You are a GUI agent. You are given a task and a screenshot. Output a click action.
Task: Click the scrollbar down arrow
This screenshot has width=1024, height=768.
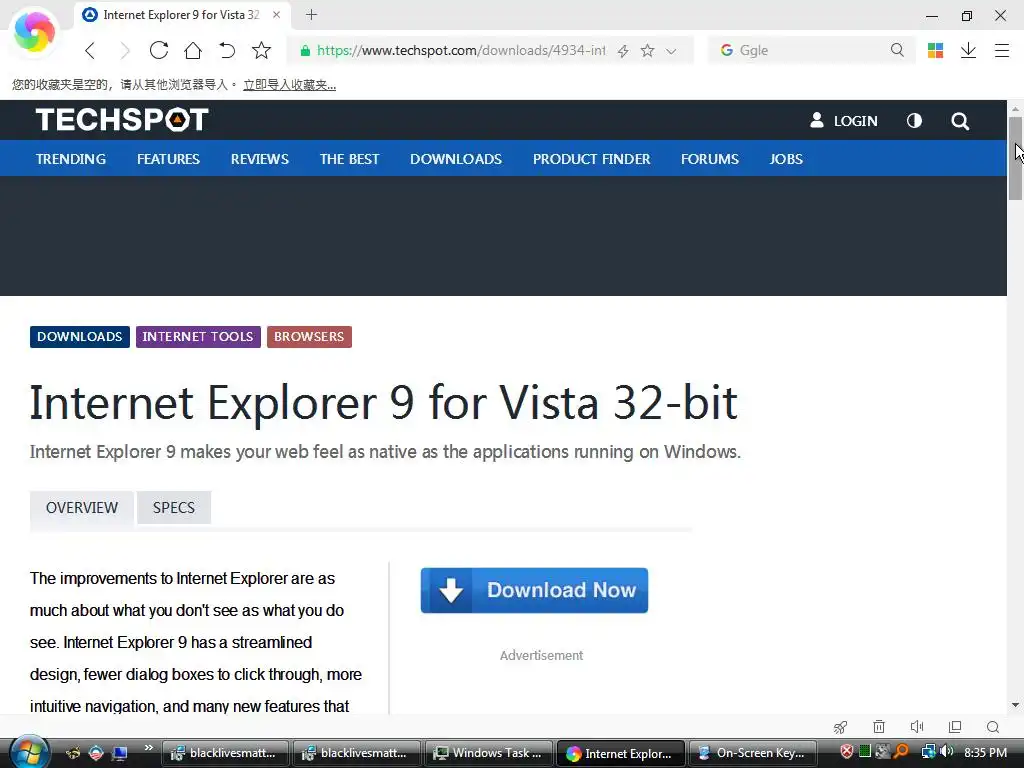pyautogui.click(x=1015, y=705)
